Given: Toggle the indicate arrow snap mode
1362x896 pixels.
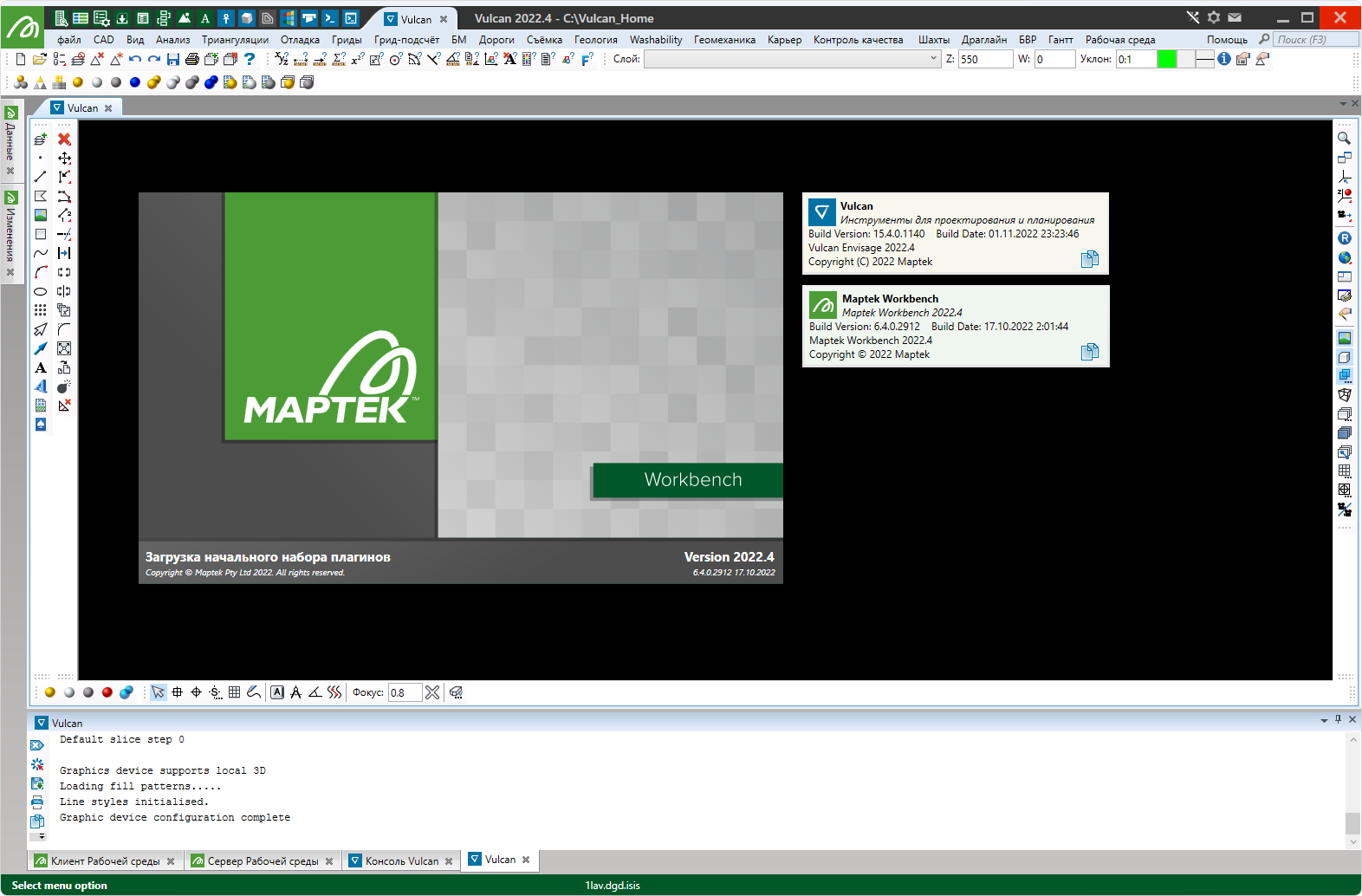Looking at the screenshot, I should [158, 692].
